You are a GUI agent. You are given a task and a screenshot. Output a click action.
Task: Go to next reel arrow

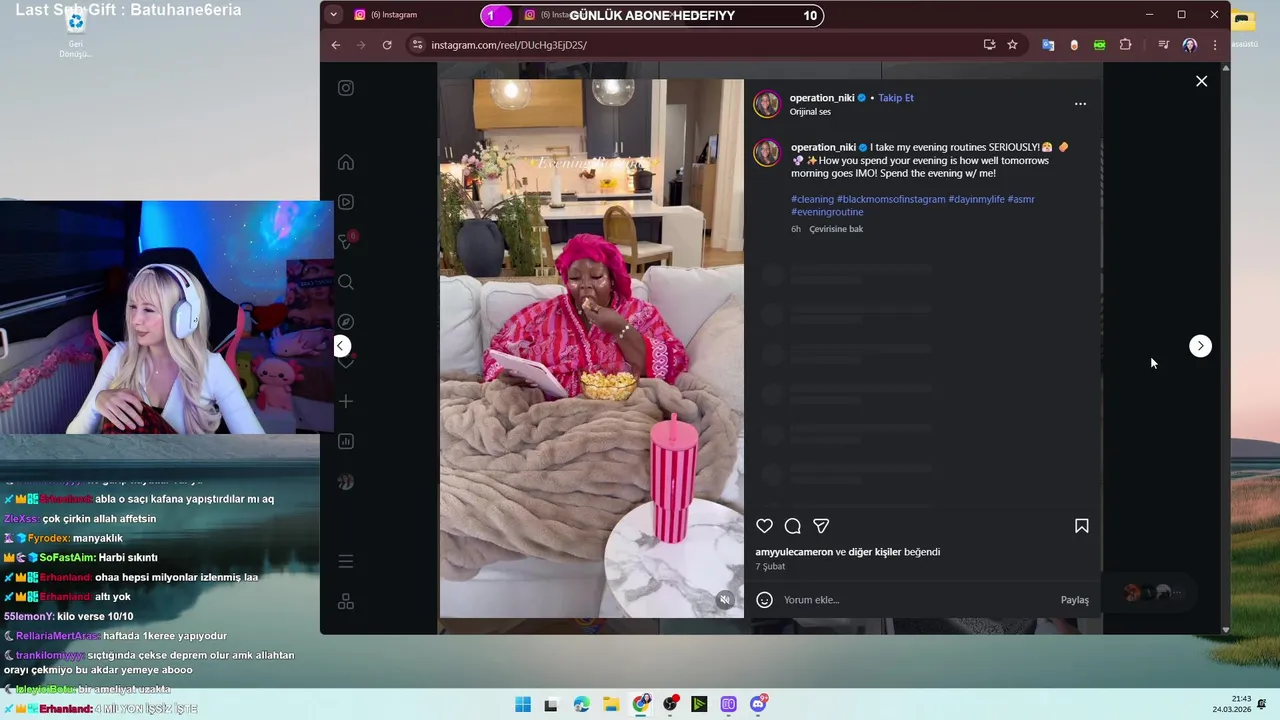click(x=1200, y=346)
